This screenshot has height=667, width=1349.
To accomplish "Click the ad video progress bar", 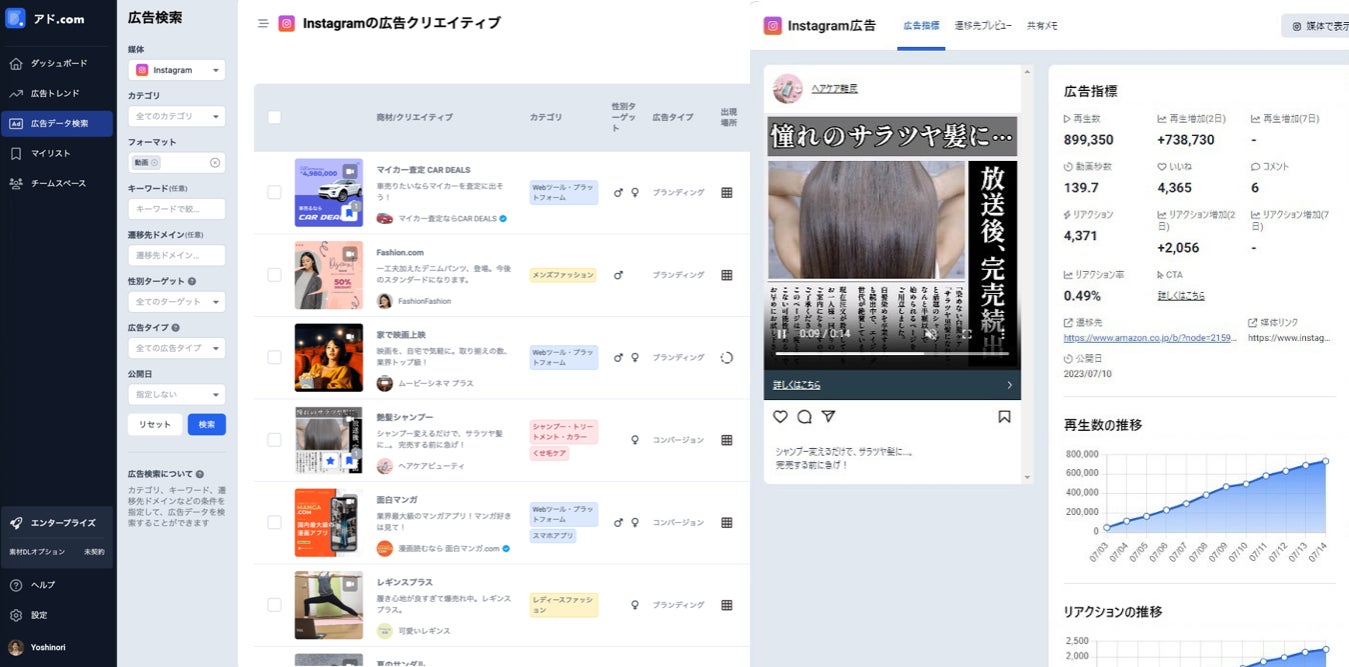I will (x=893, y=352).
